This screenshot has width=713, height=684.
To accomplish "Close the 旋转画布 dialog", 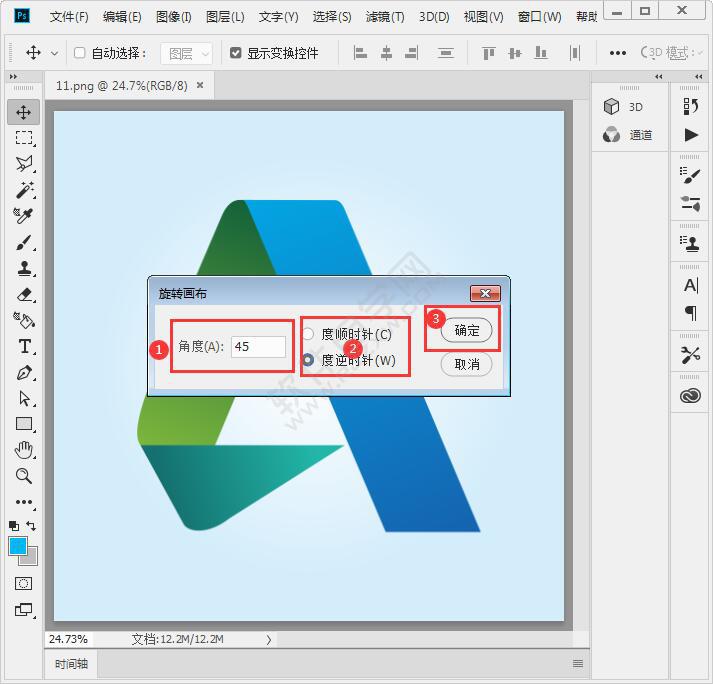I will click(485, 293).
